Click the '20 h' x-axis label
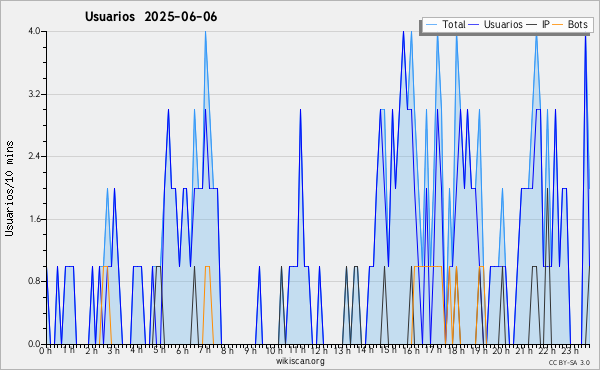The image size is (600, 370). click(501, 350)
